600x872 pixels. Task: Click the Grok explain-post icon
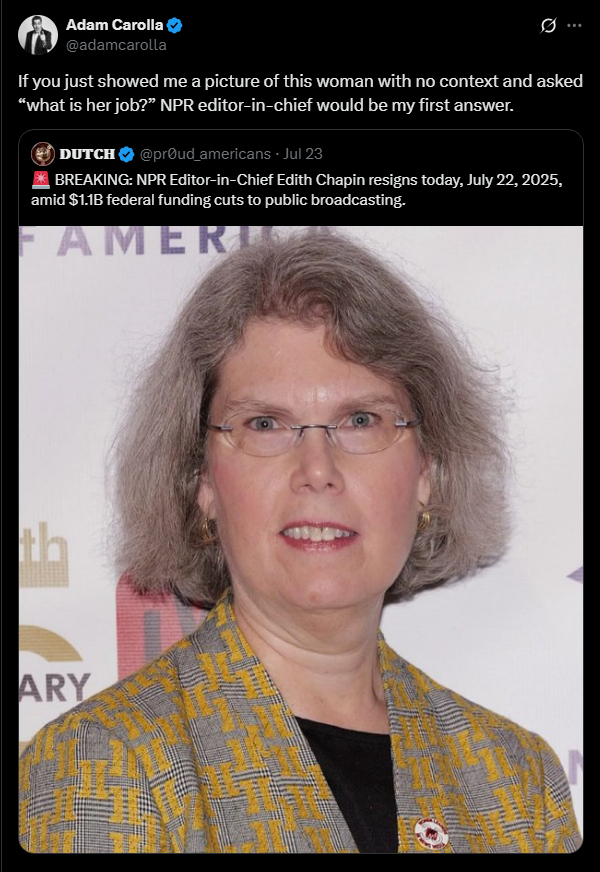pos(548,26)
